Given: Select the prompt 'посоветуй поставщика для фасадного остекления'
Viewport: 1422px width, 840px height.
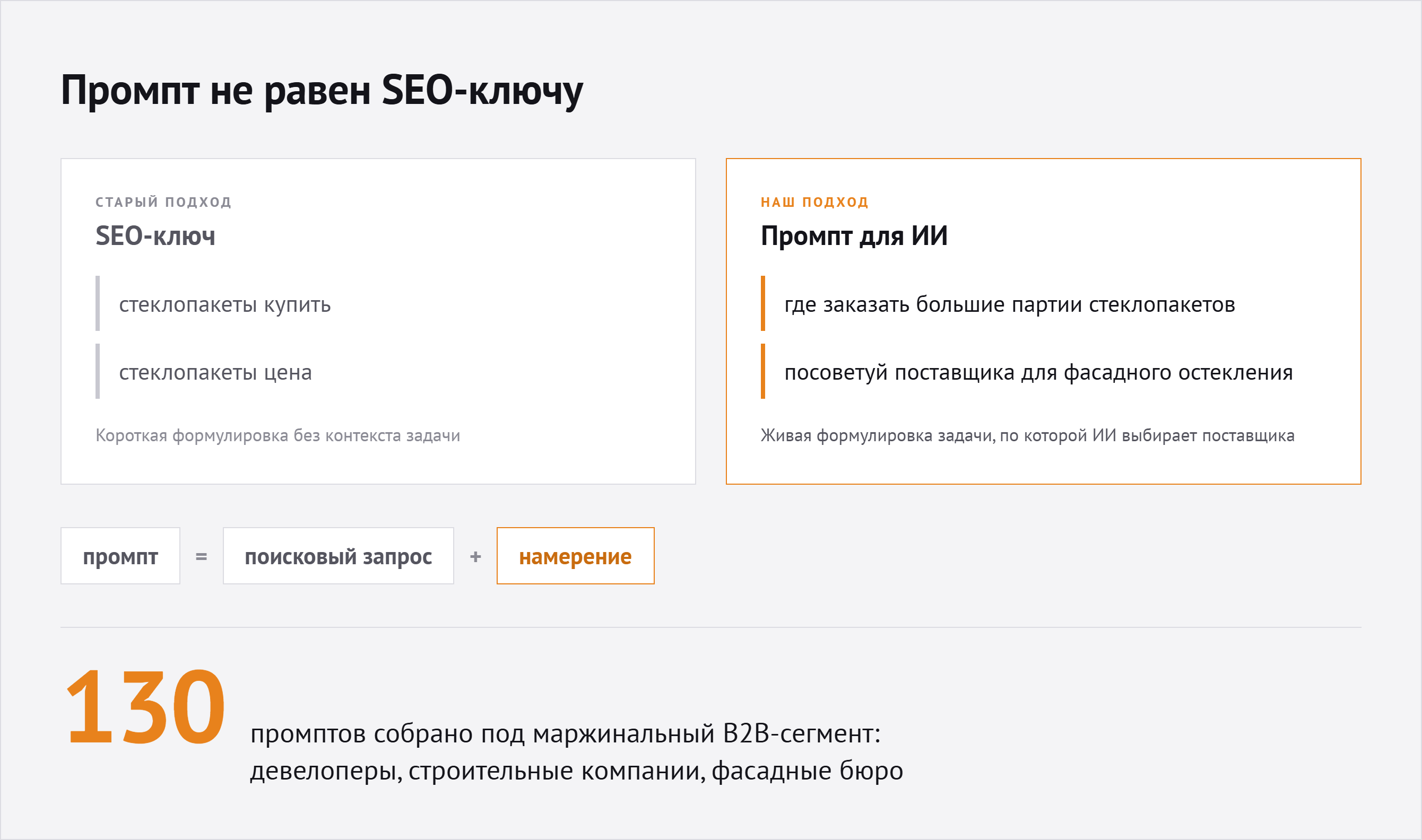Looking at the screenshot, I should pos(1038,372).
